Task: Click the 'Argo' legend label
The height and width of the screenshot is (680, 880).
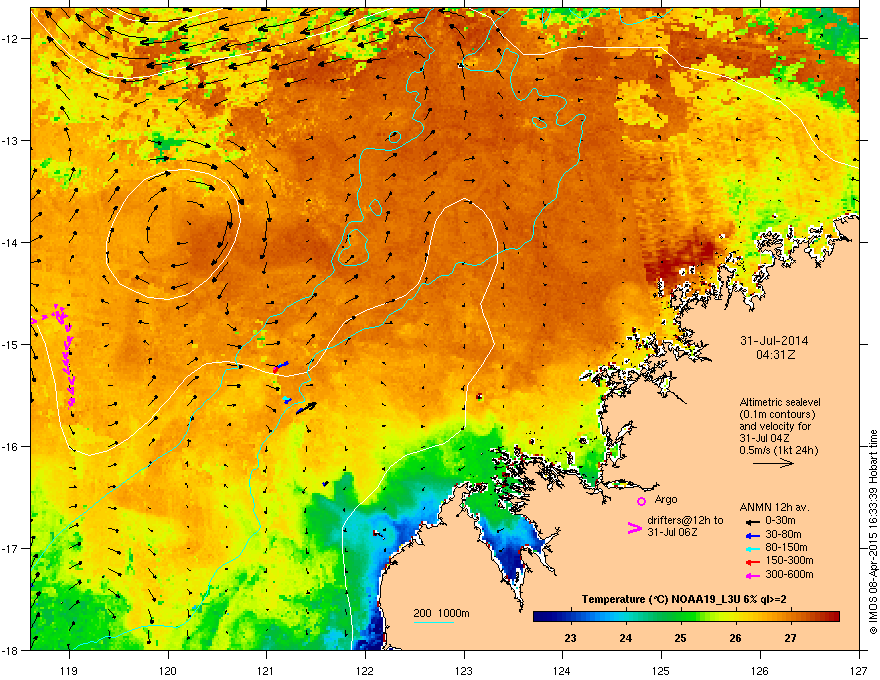Action: point(666,499)
